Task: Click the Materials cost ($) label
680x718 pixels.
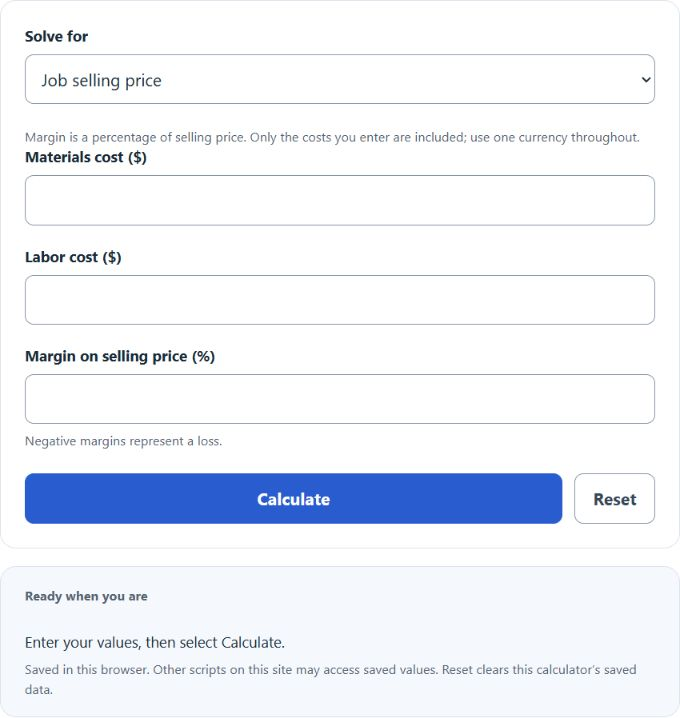Action: (x=86, y=157)
